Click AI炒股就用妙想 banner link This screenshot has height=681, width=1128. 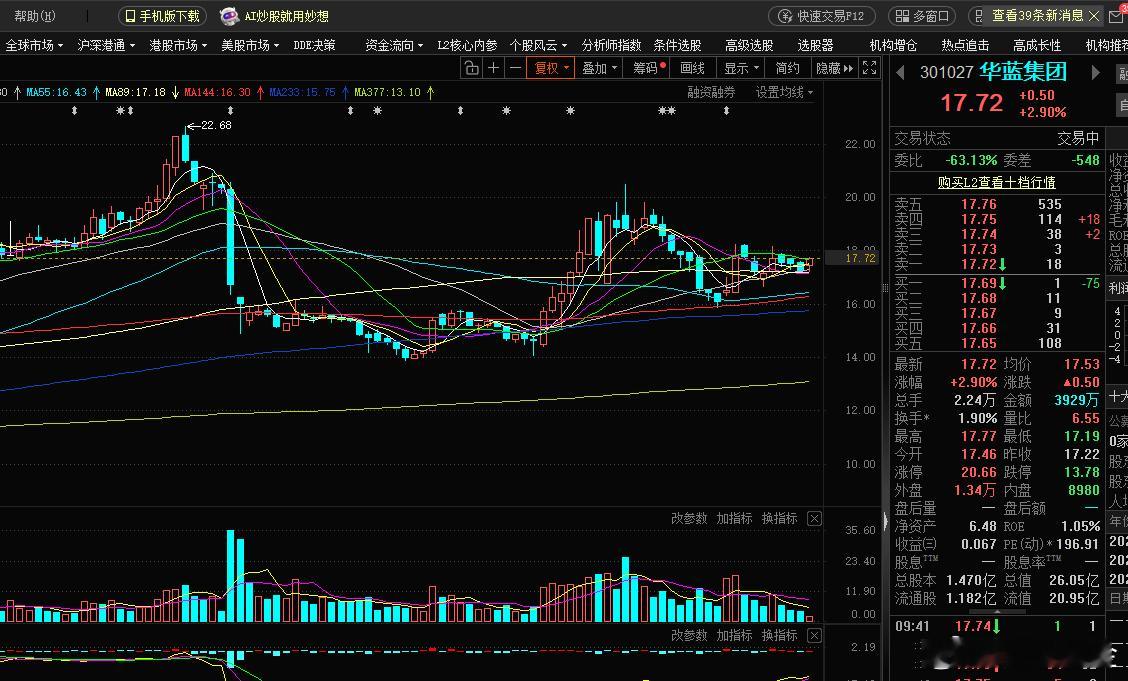pos(286,16)
